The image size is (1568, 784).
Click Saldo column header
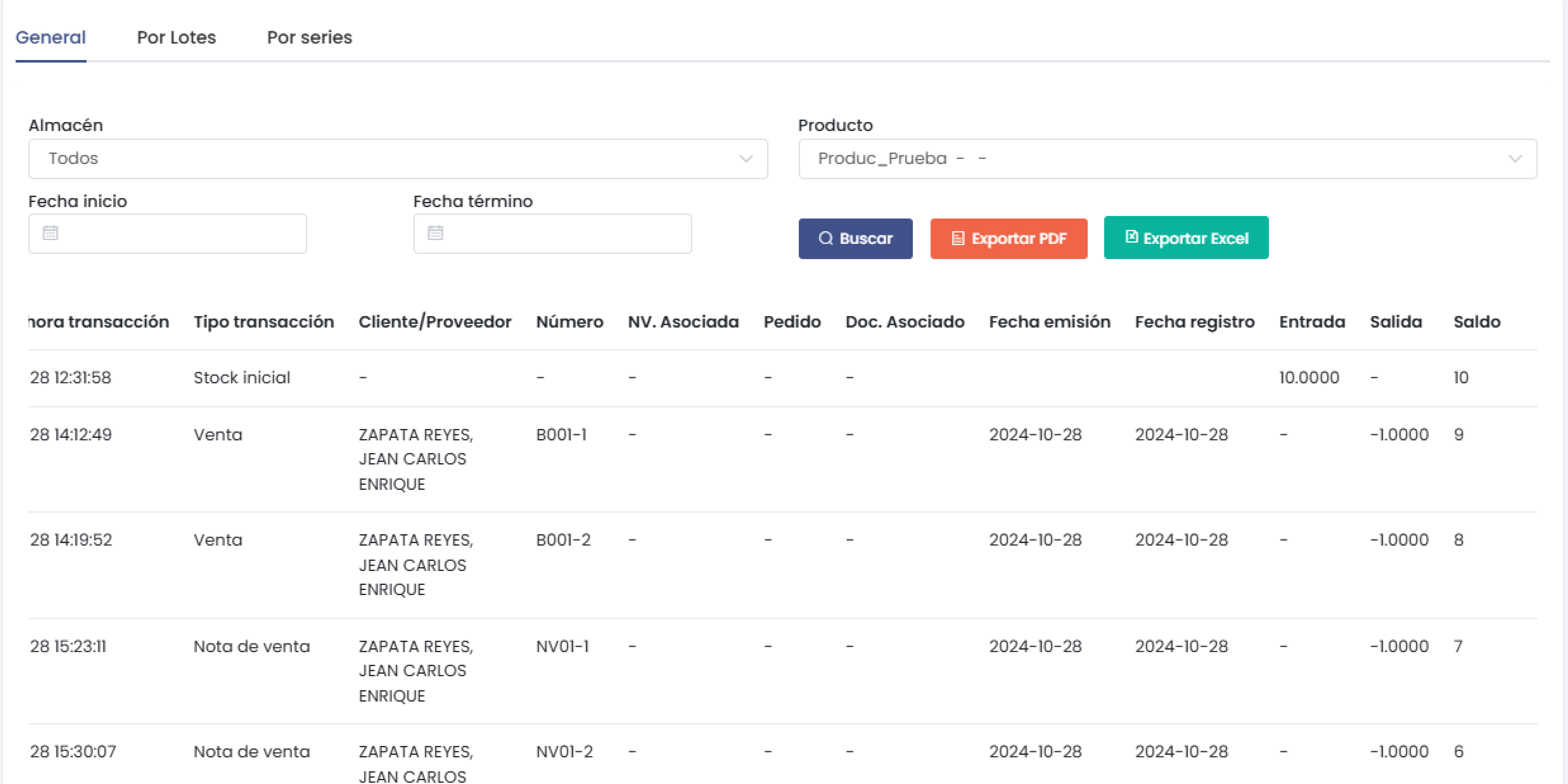click(1476, 322)
